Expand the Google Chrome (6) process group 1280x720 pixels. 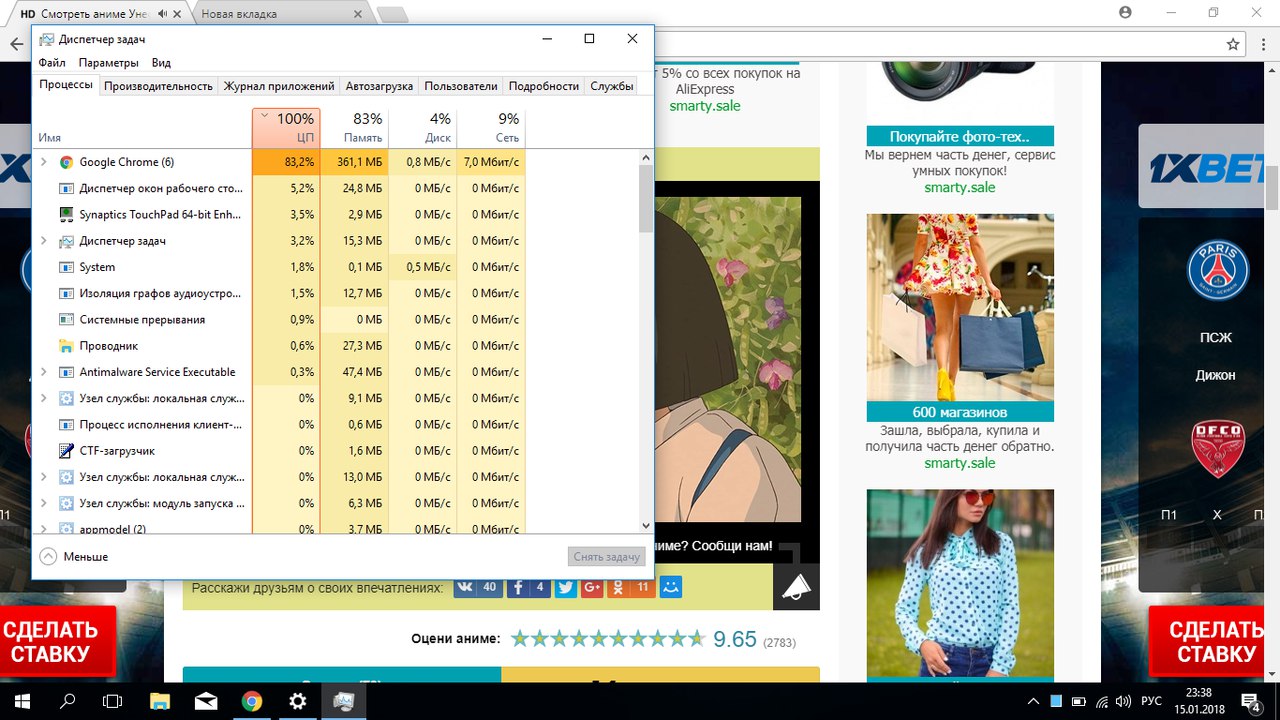coord(43,162)
